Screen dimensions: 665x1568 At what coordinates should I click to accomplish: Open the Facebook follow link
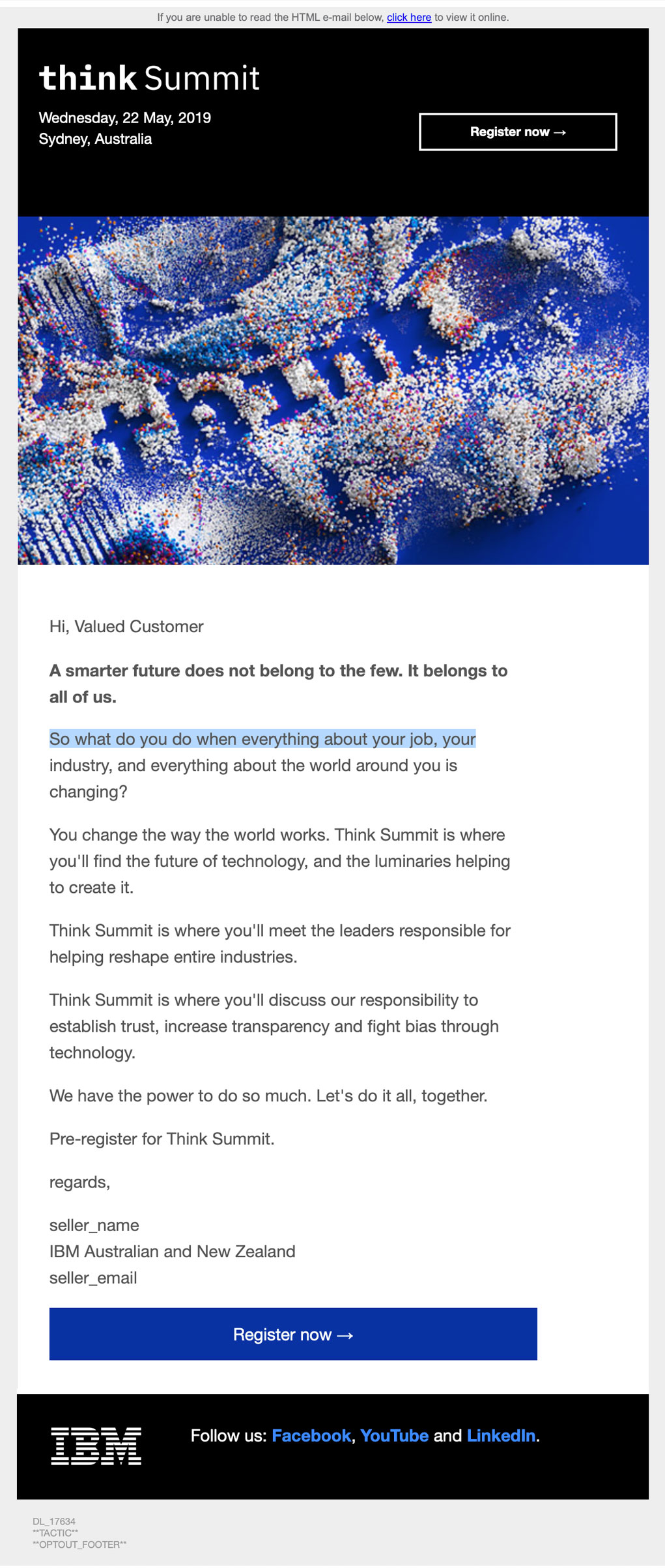(x=311, y=1435)
